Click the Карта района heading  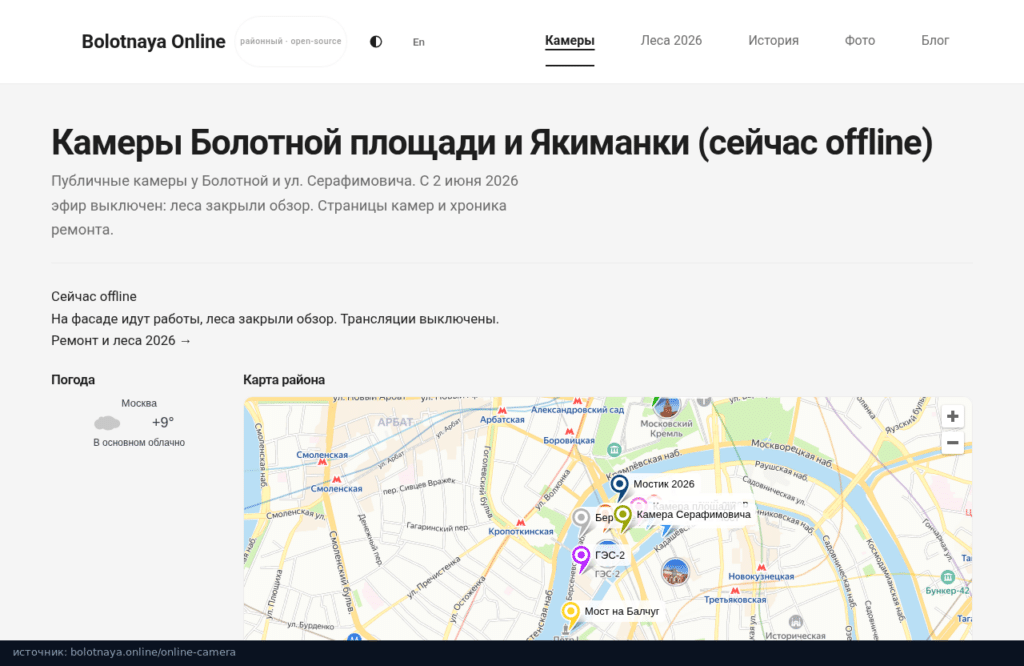coord(284,380)
